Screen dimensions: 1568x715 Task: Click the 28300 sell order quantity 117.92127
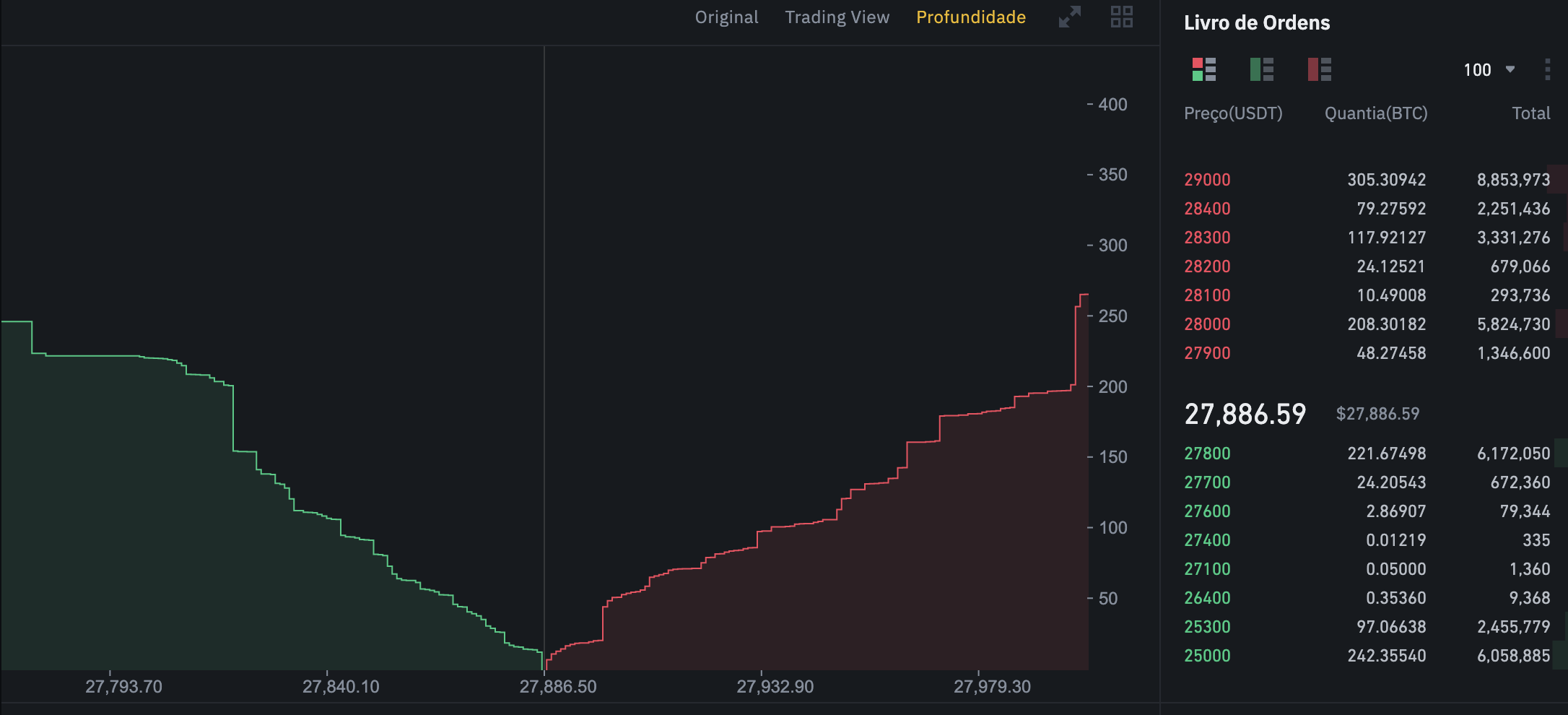[x=1386, y=238]
